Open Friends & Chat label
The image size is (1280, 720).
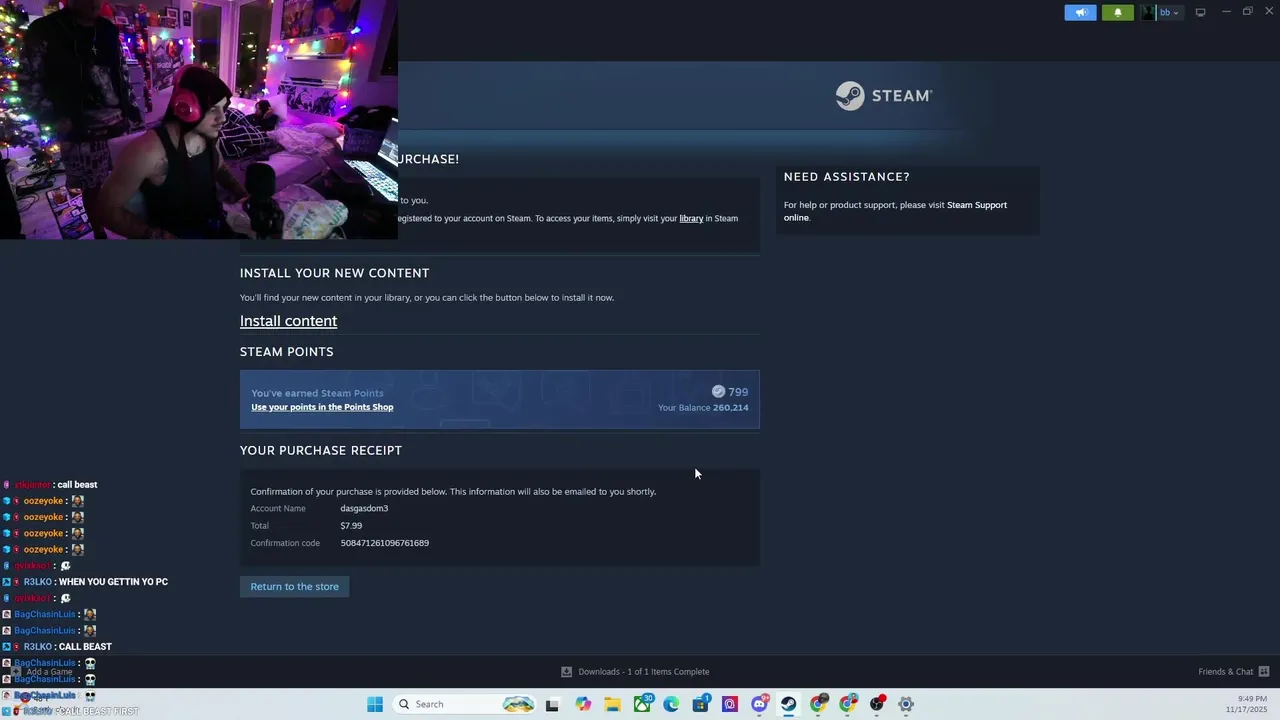pos(1225,672)
